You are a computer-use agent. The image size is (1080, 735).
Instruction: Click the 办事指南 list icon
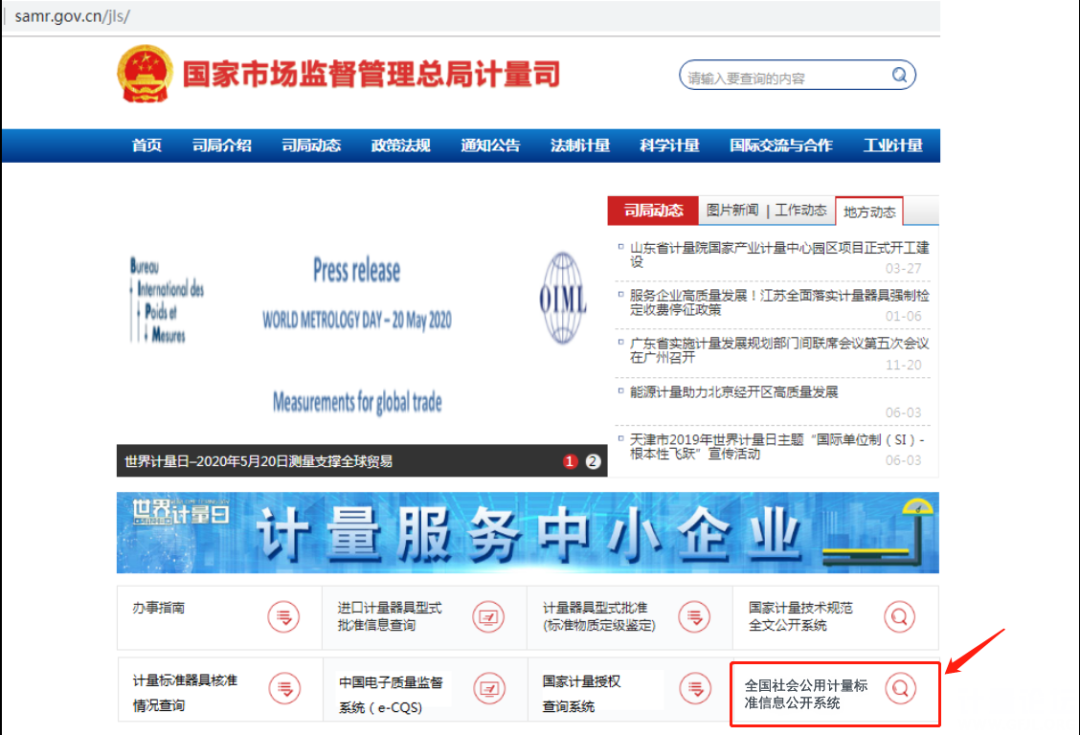284,617
